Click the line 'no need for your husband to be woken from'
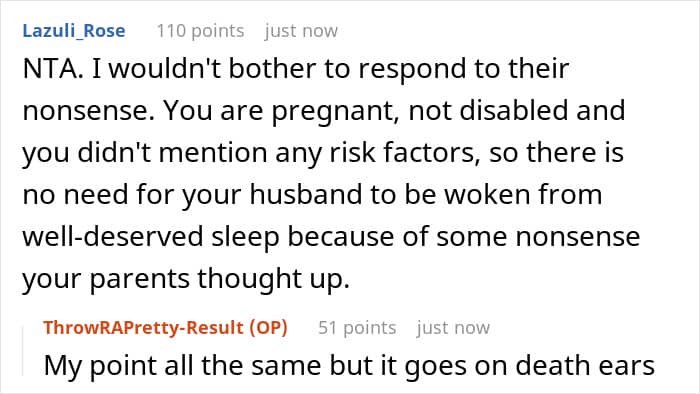 [312, 195]
